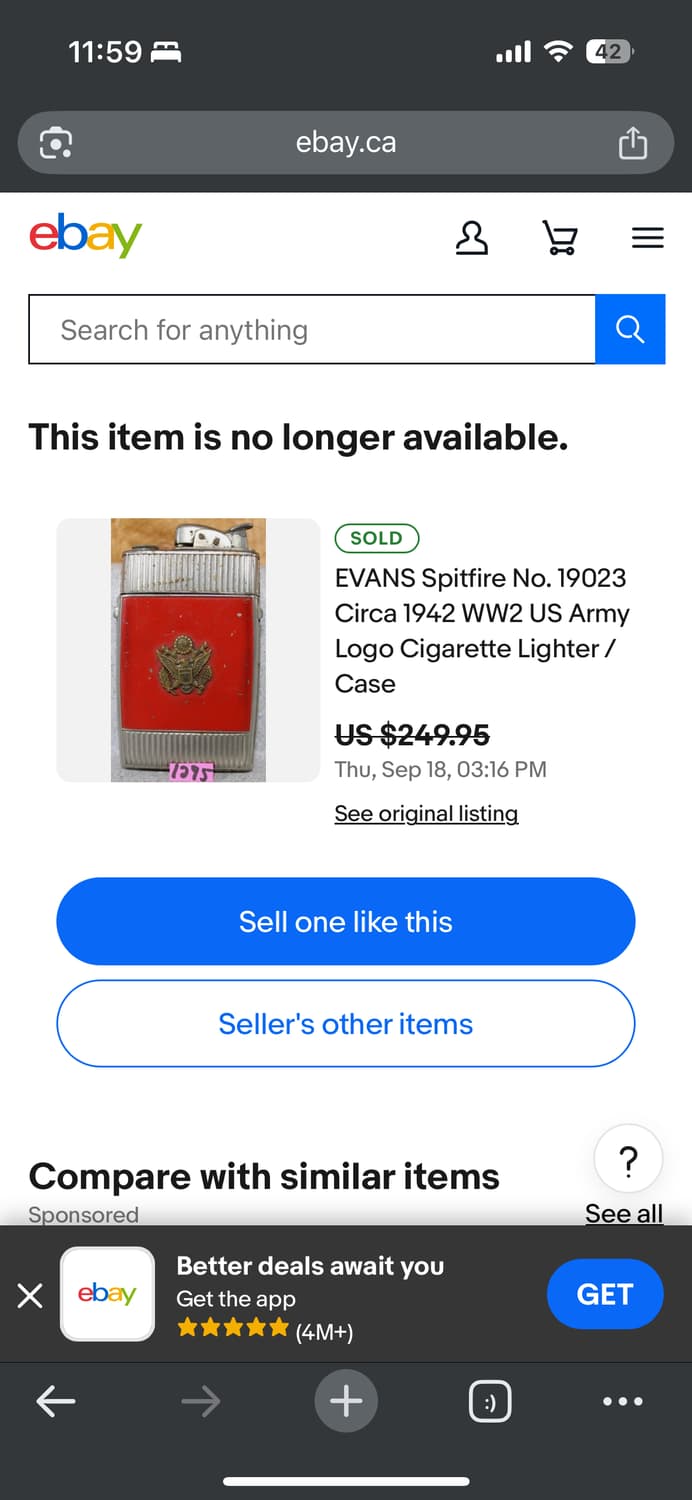Expand See all similar items
The height and width of the screenshot is (1500, 692).
pyautogui.click(x=624, y=1213)
